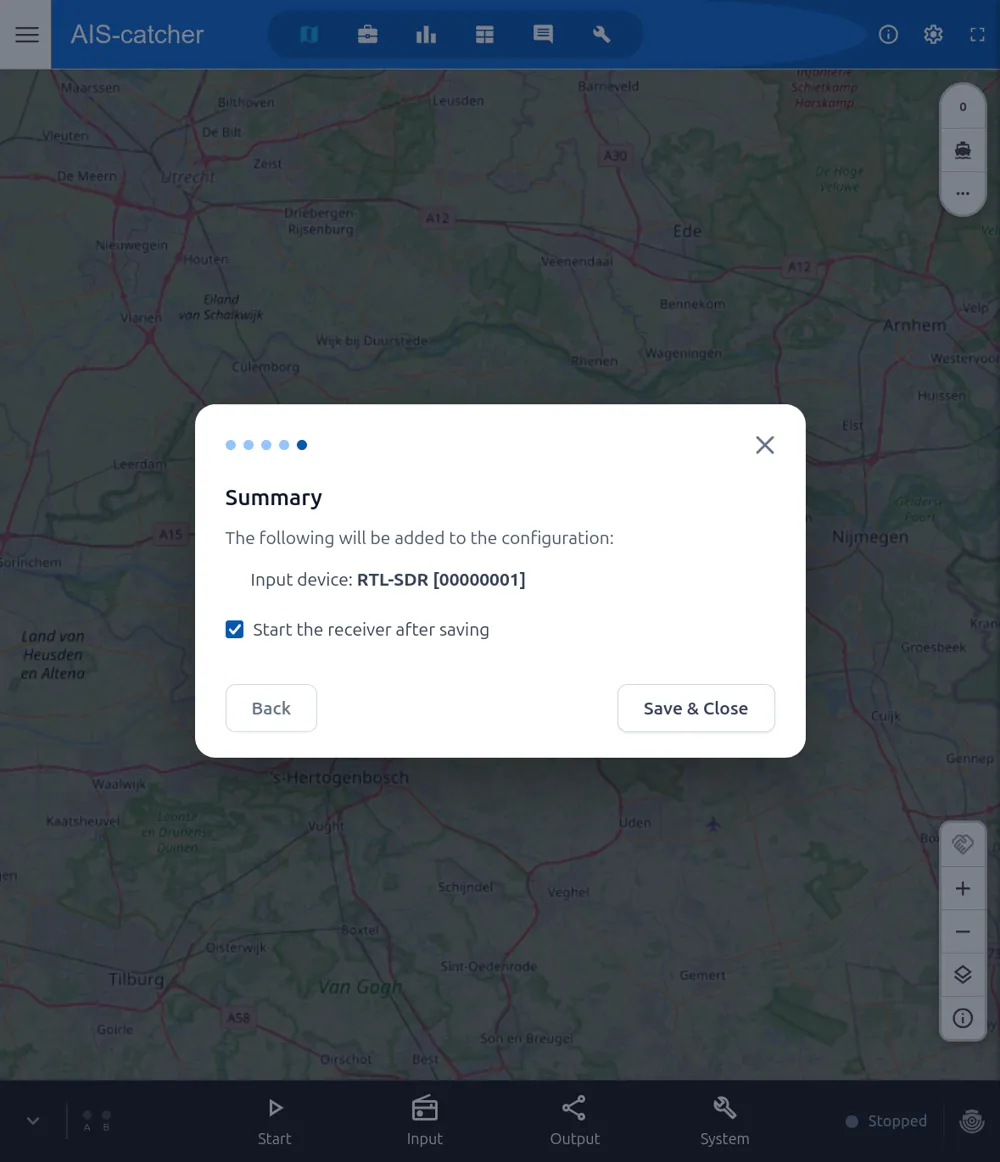Open the about info icon in header
Image resolution: width=1000 pixels, height=1162 pixels.
tap(888, 35)
